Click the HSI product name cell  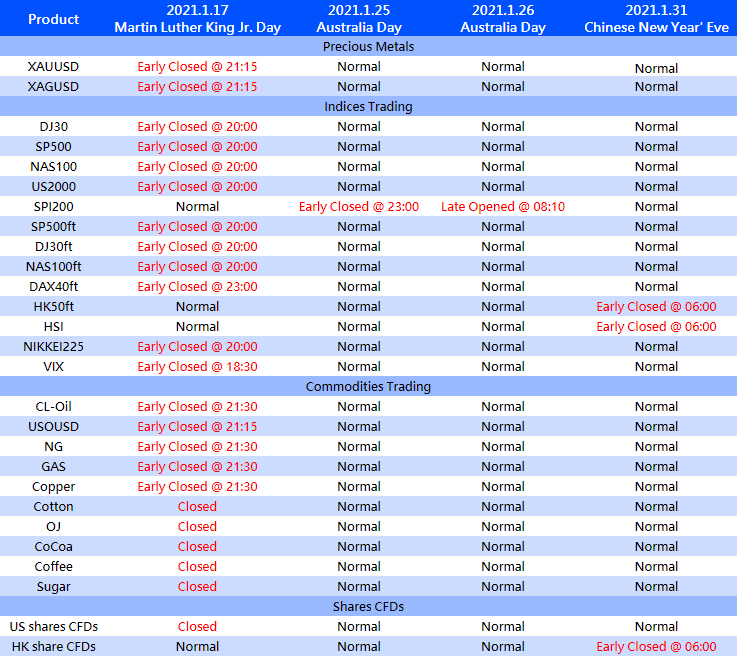coord(54,327)
